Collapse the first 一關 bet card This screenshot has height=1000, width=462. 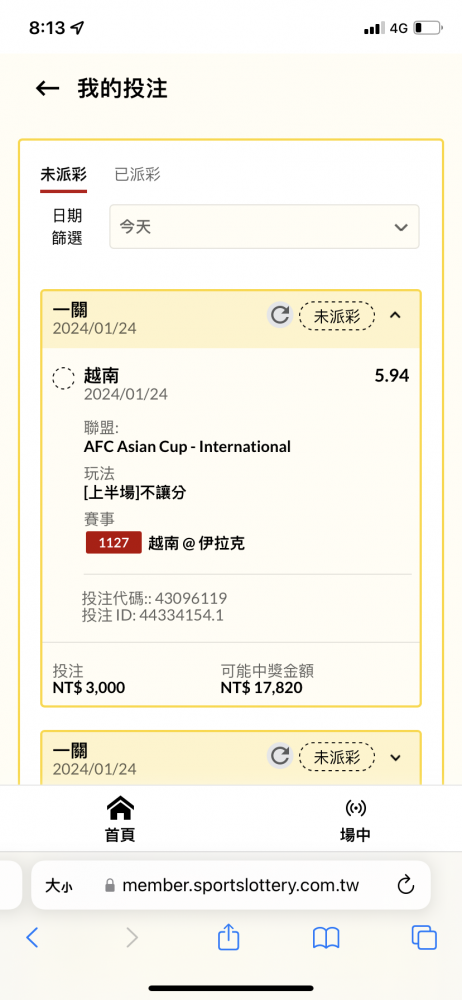click(x=395, y=315)
